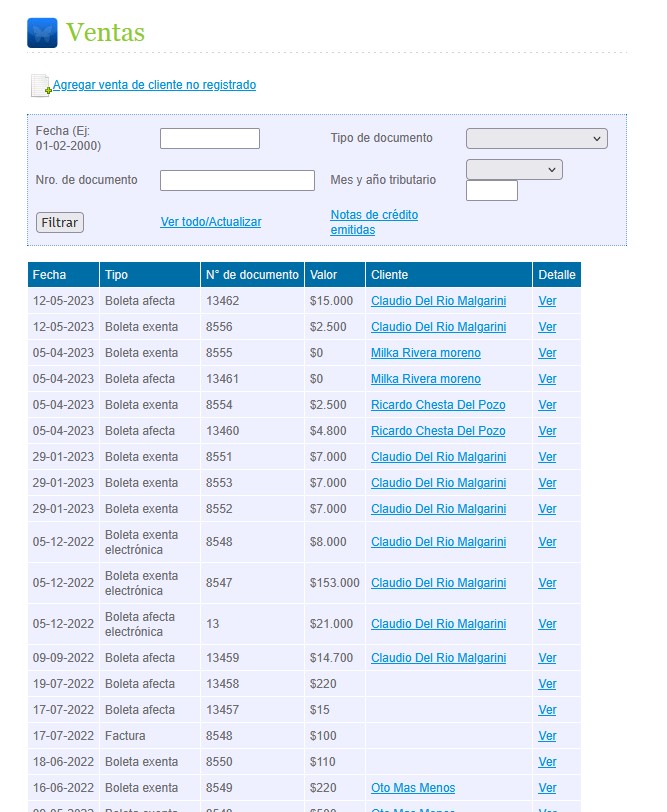View detail of document 8549
667x812 pixels.
point(547,788)
